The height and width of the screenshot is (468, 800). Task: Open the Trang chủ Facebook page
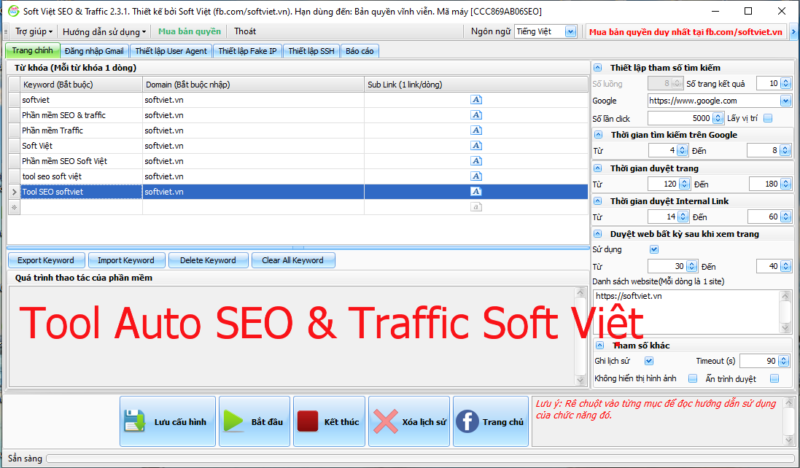(x=490, y=422)
